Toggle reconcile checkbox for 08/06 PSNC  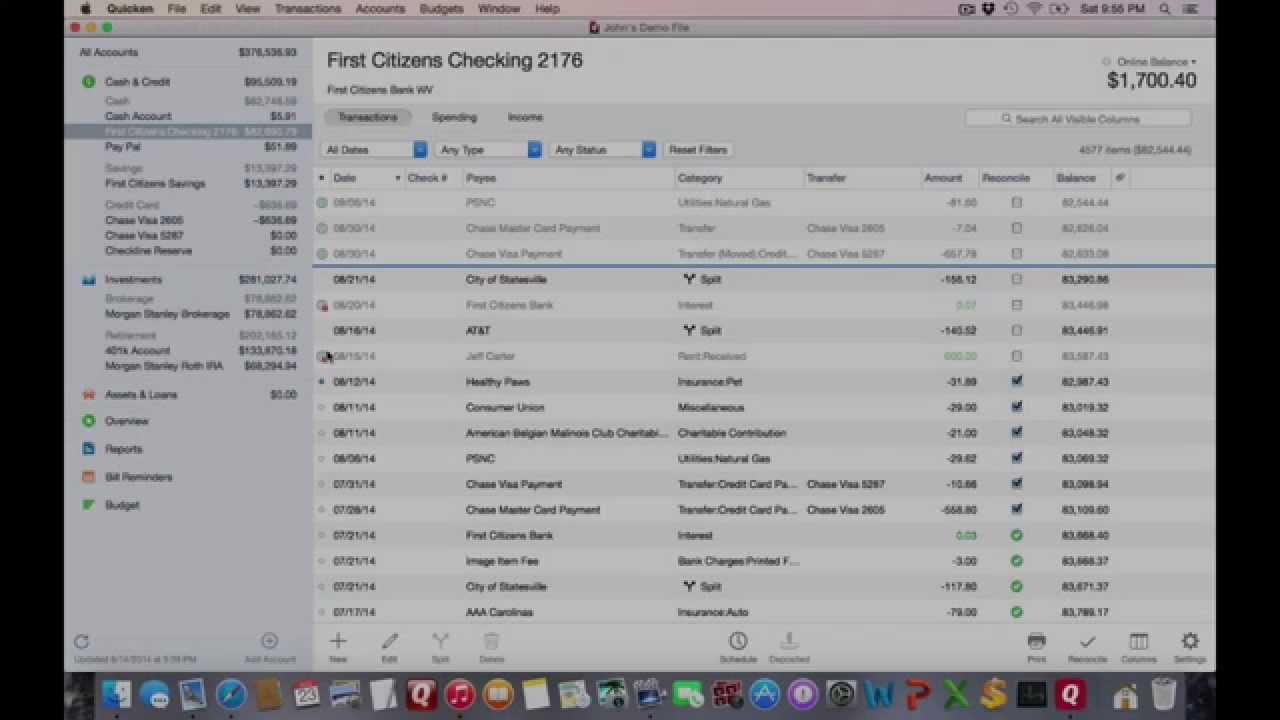click(x=1017, y=458)
